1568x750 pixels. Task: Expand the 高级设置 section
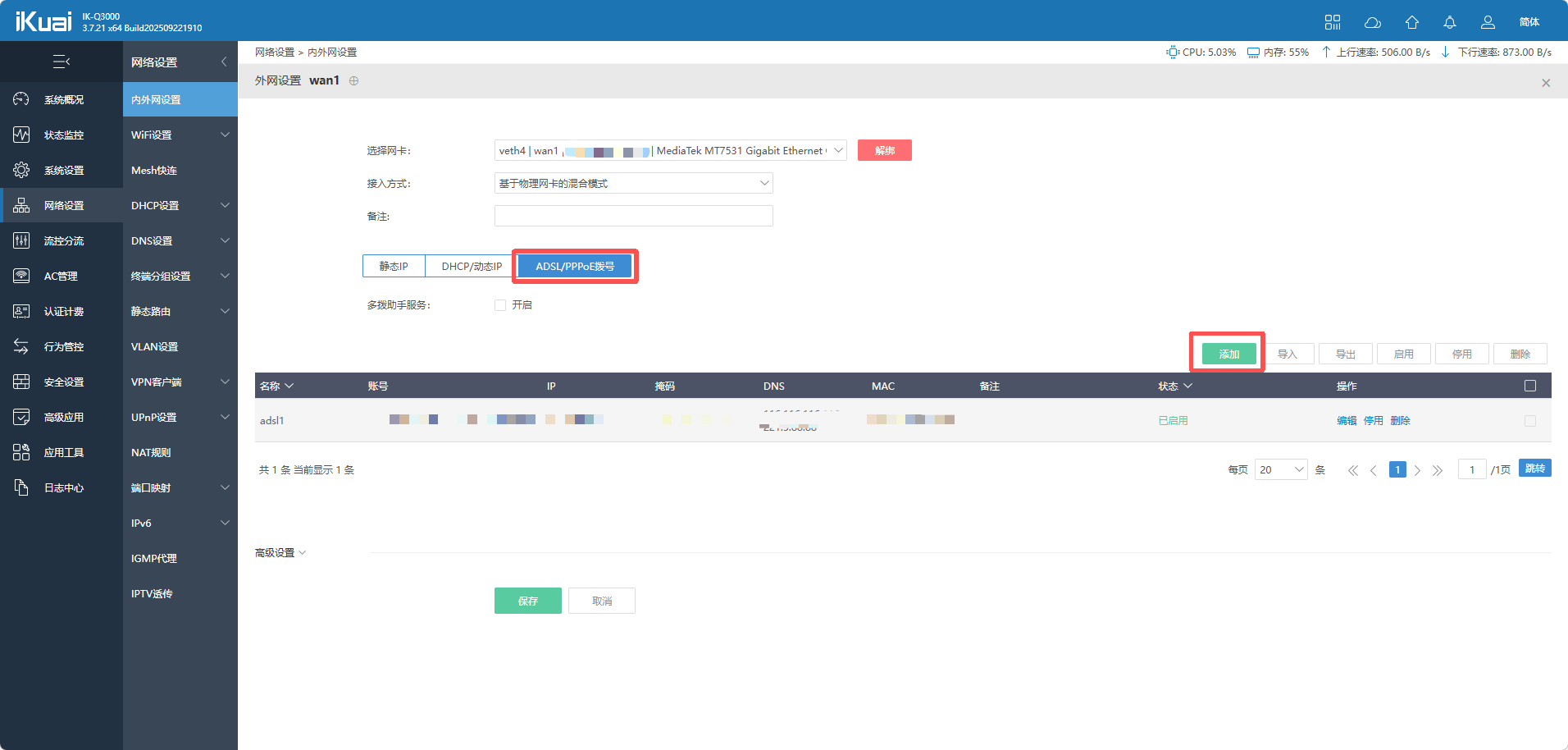(280, 552)
